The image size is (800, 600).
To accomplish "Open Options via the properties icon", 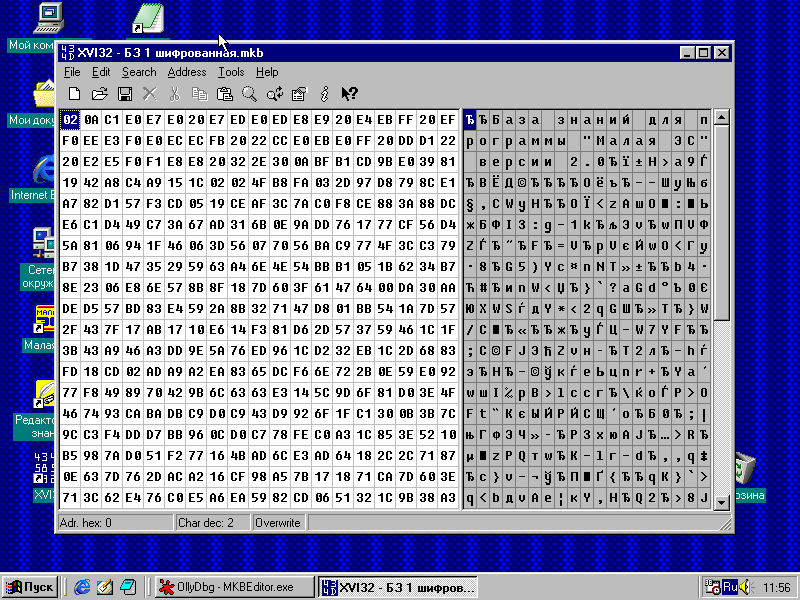I will [x=299, y=94].
